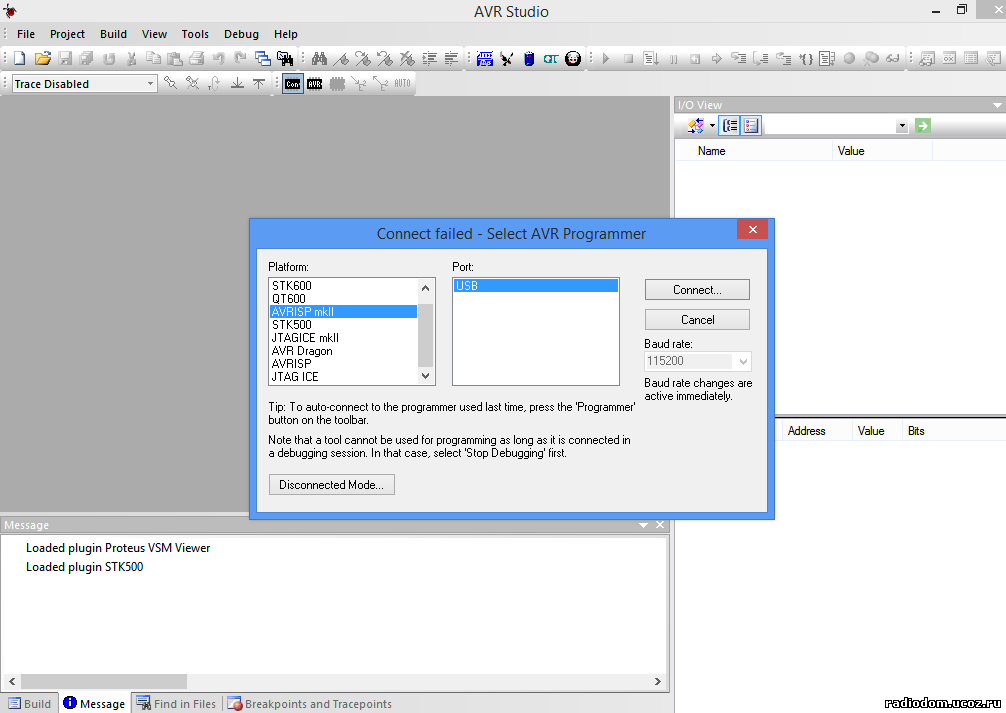Open the I/O View filter combo box
Screen dimensions: 1006x713
coord(837,126)
